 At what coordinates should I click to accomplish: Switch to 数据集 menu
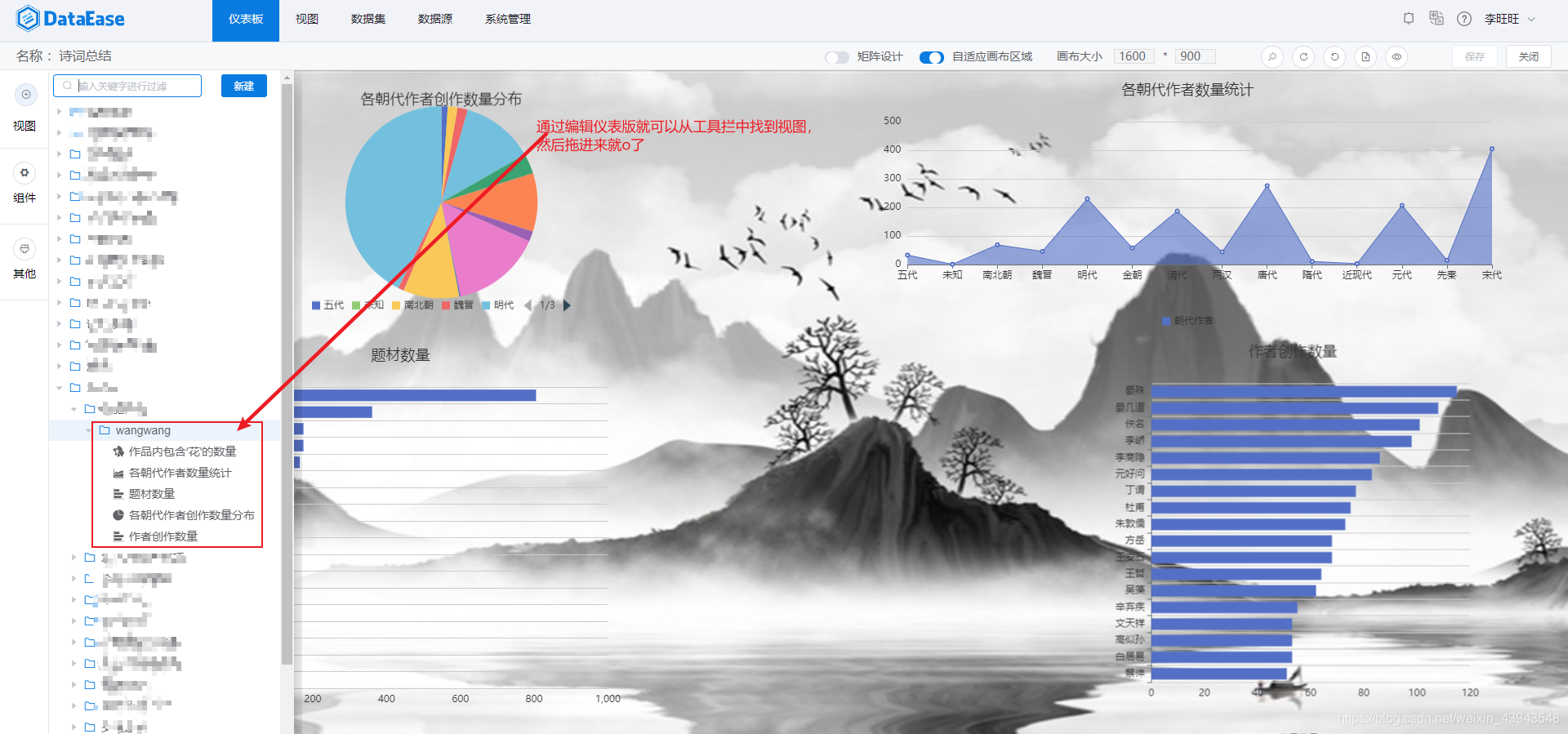[368, 19]
